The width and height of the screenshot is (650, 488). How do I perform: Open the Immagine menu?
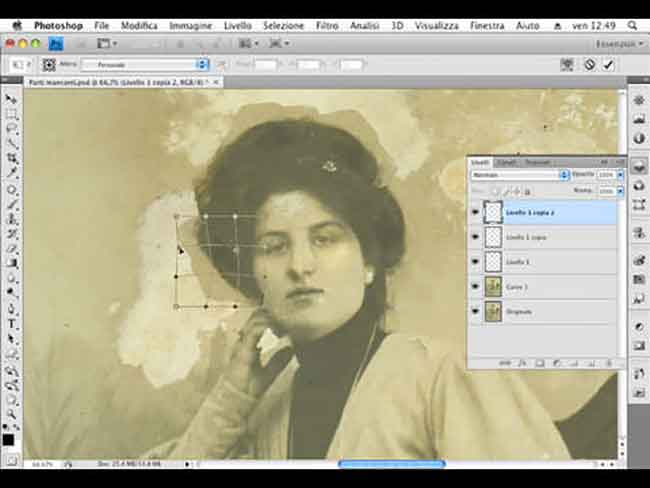(191, 26)
